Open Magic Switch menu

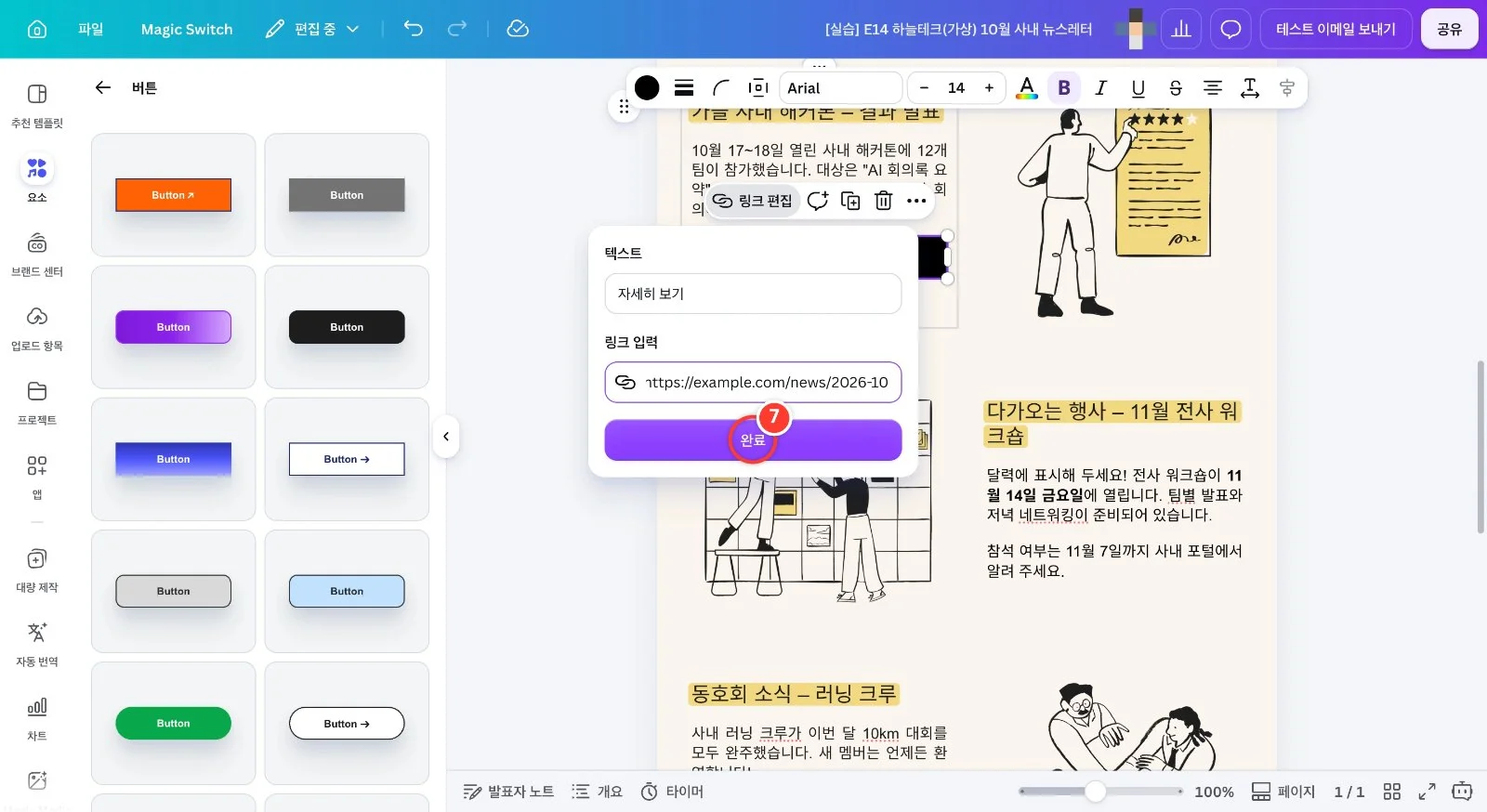click(187, 29)
